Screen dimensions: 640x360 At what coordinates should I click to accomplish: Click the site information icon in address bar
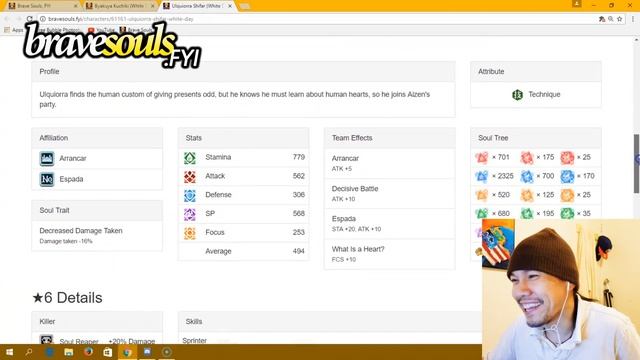pos(42,19)
